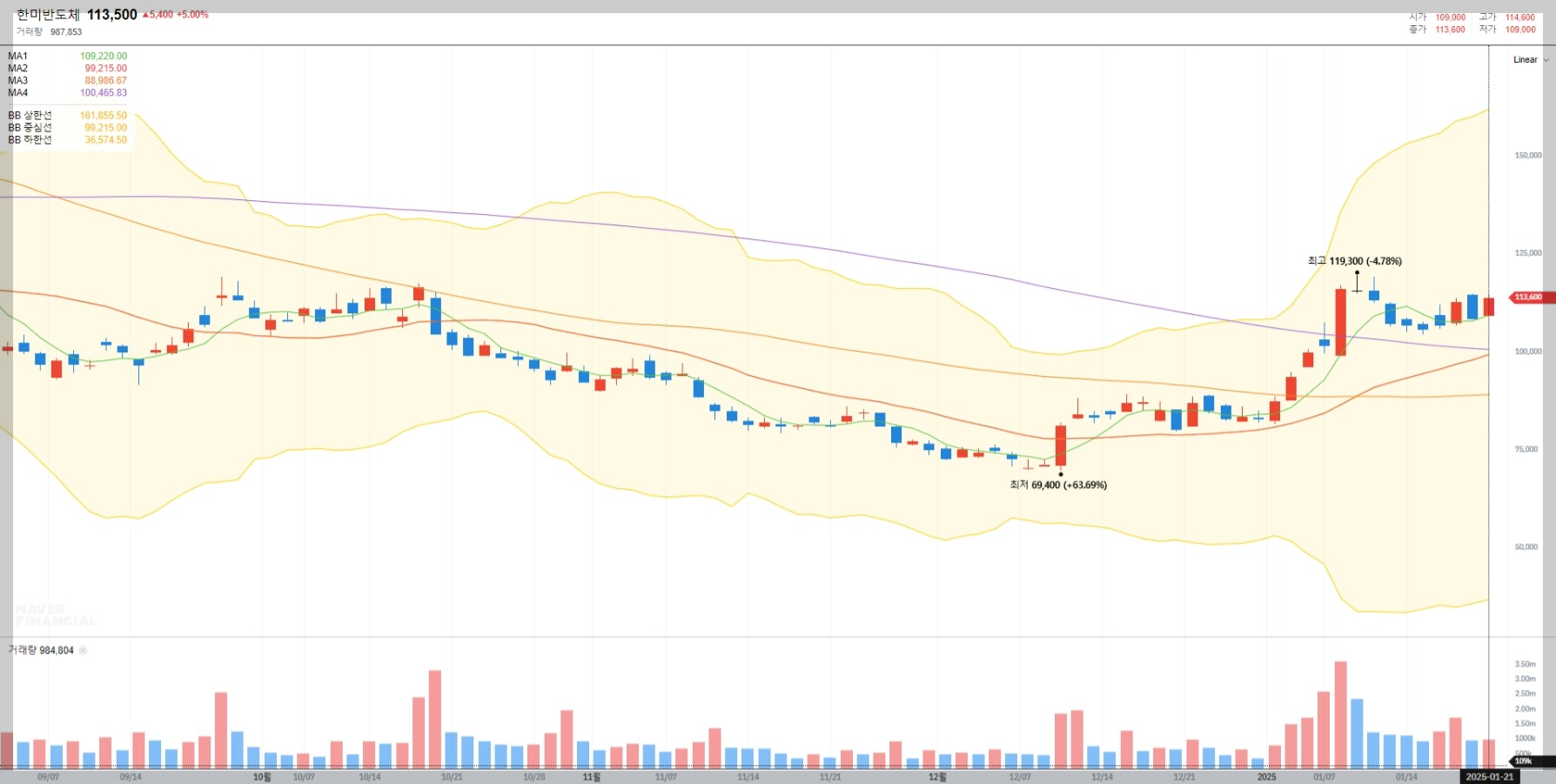Click the 11/21 date on time axis
The height and width of the screenshot is (784, 1556).
(x=830, y=777)
